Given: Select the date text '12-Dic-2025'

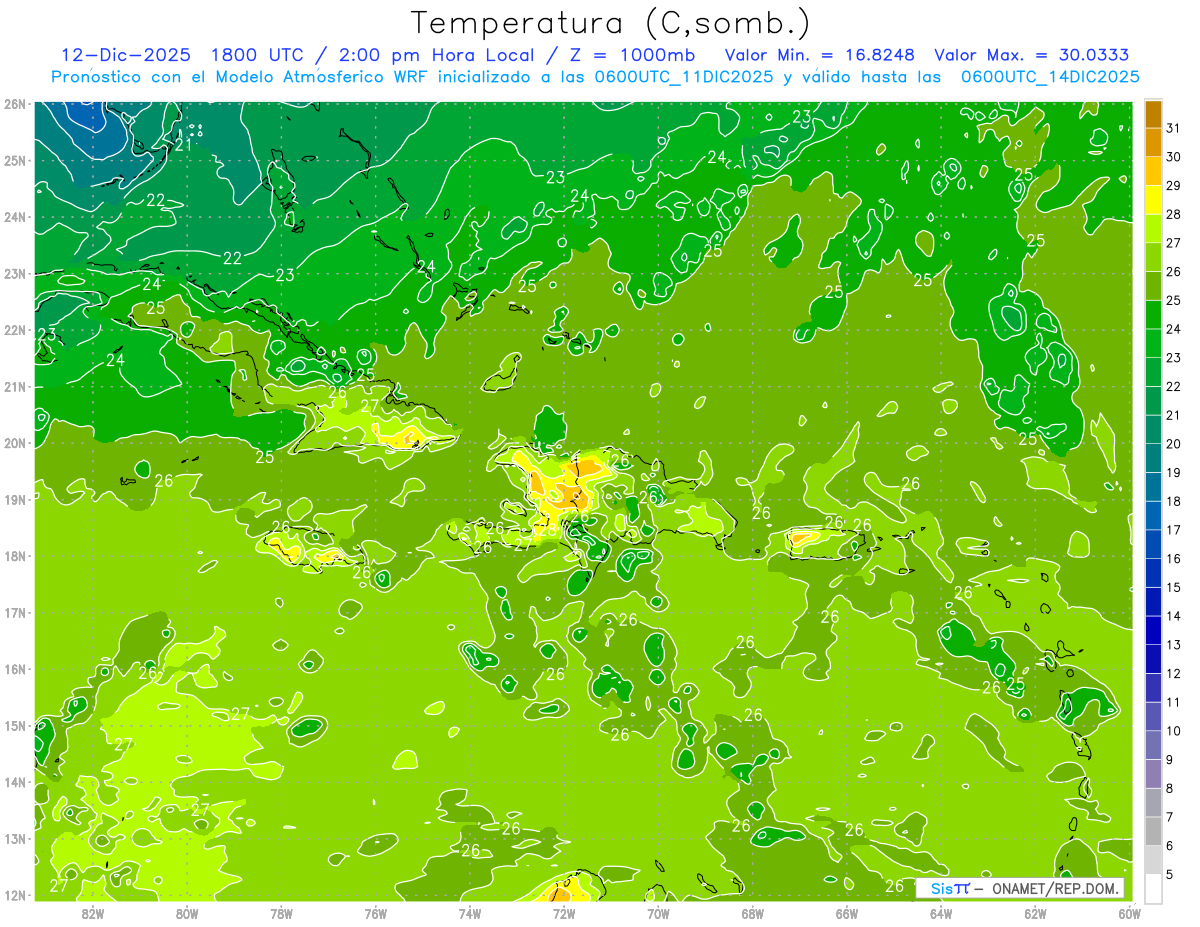Looking at the screenshot, I should [x=125, y=55].
